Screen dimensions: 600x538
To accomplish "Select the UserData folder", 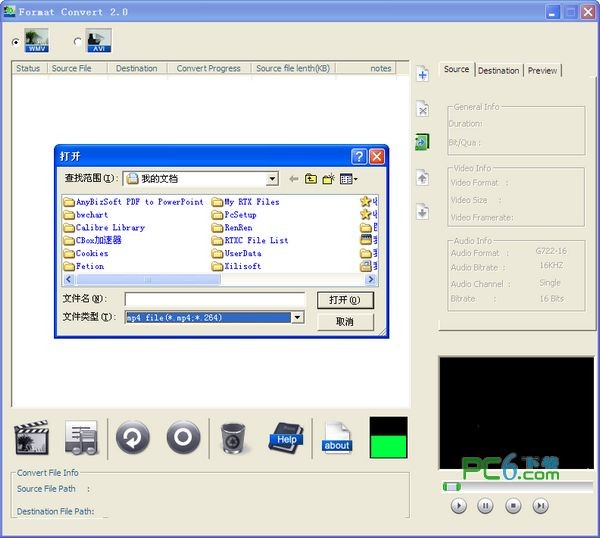I will tap(237, 253).
